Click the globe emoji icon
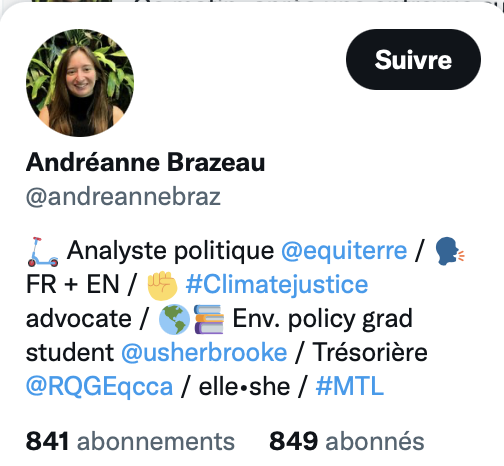This screenshot has width=504, height=466. coord(174,319)
